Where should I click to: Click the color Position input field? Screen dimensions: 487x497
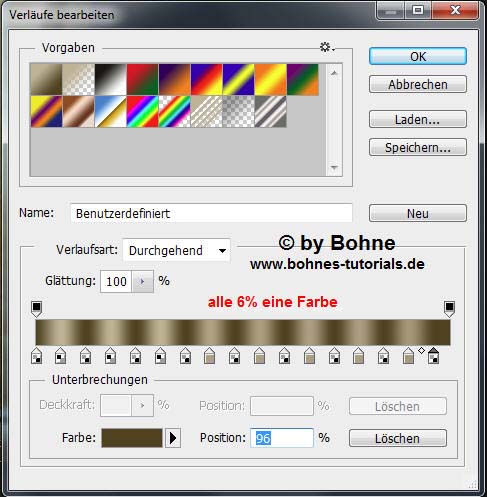282,438
